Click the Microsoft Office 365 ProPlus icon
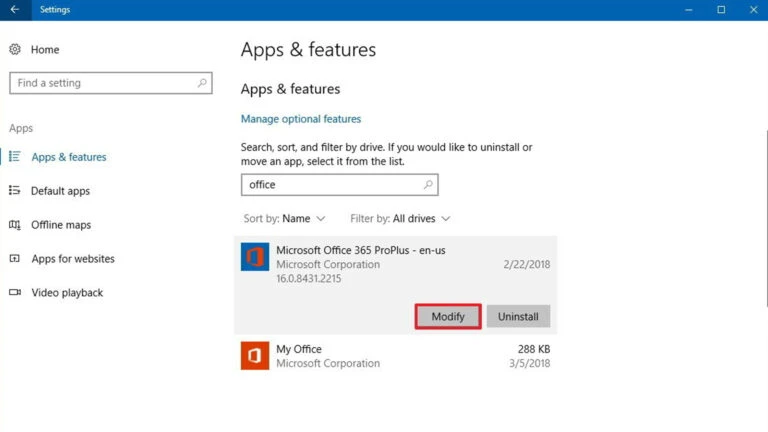The height and width of the screenshot is (432, 768). click(255, 257)
